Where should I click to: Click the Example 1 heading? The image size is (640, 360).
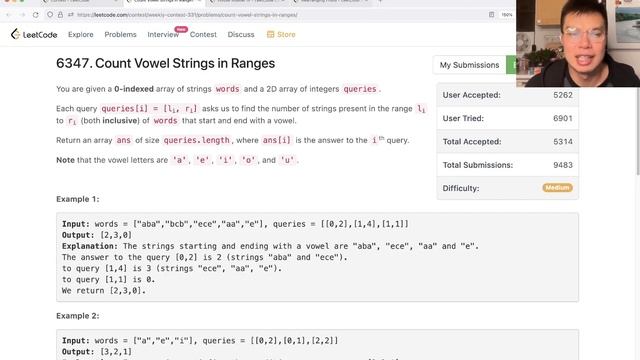pyautogui.click(x=78, y=199)
